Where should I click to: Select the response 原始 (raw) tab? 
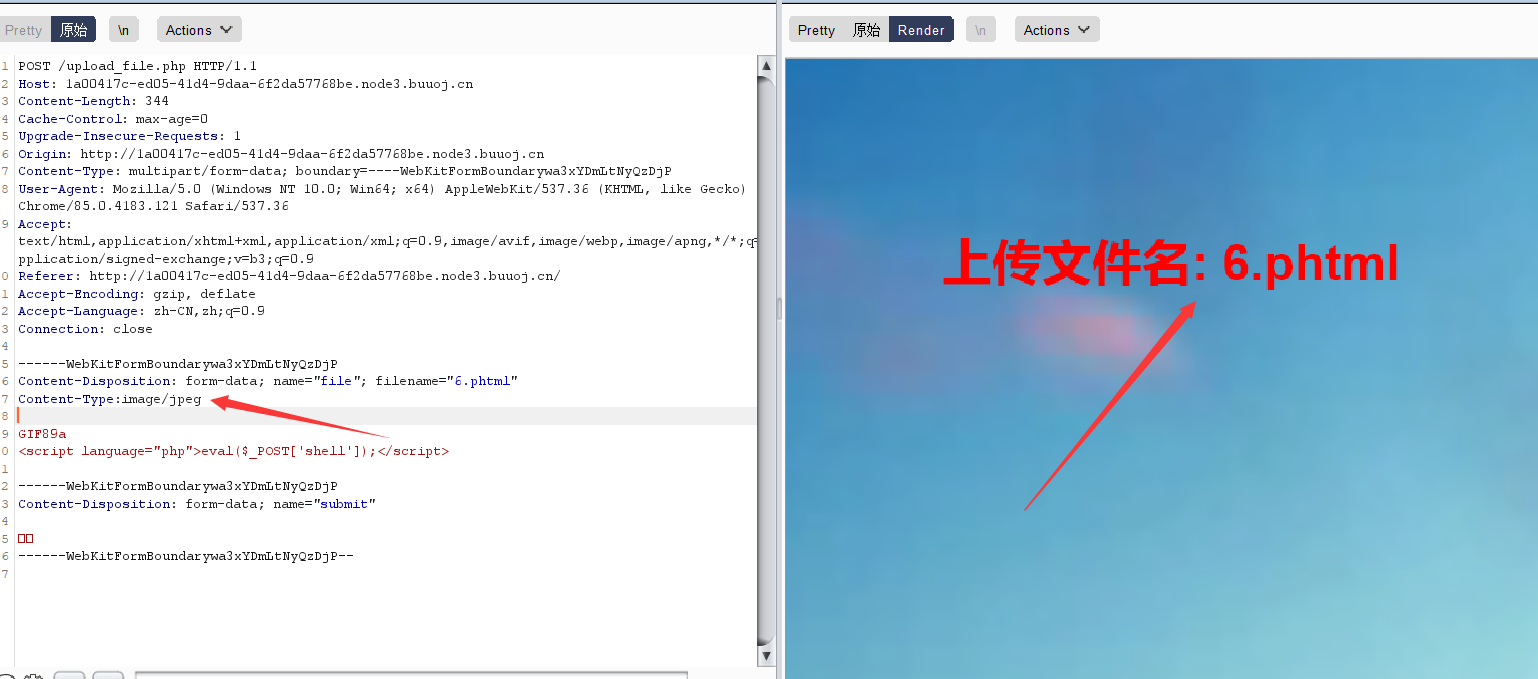(x=866, y=30)
